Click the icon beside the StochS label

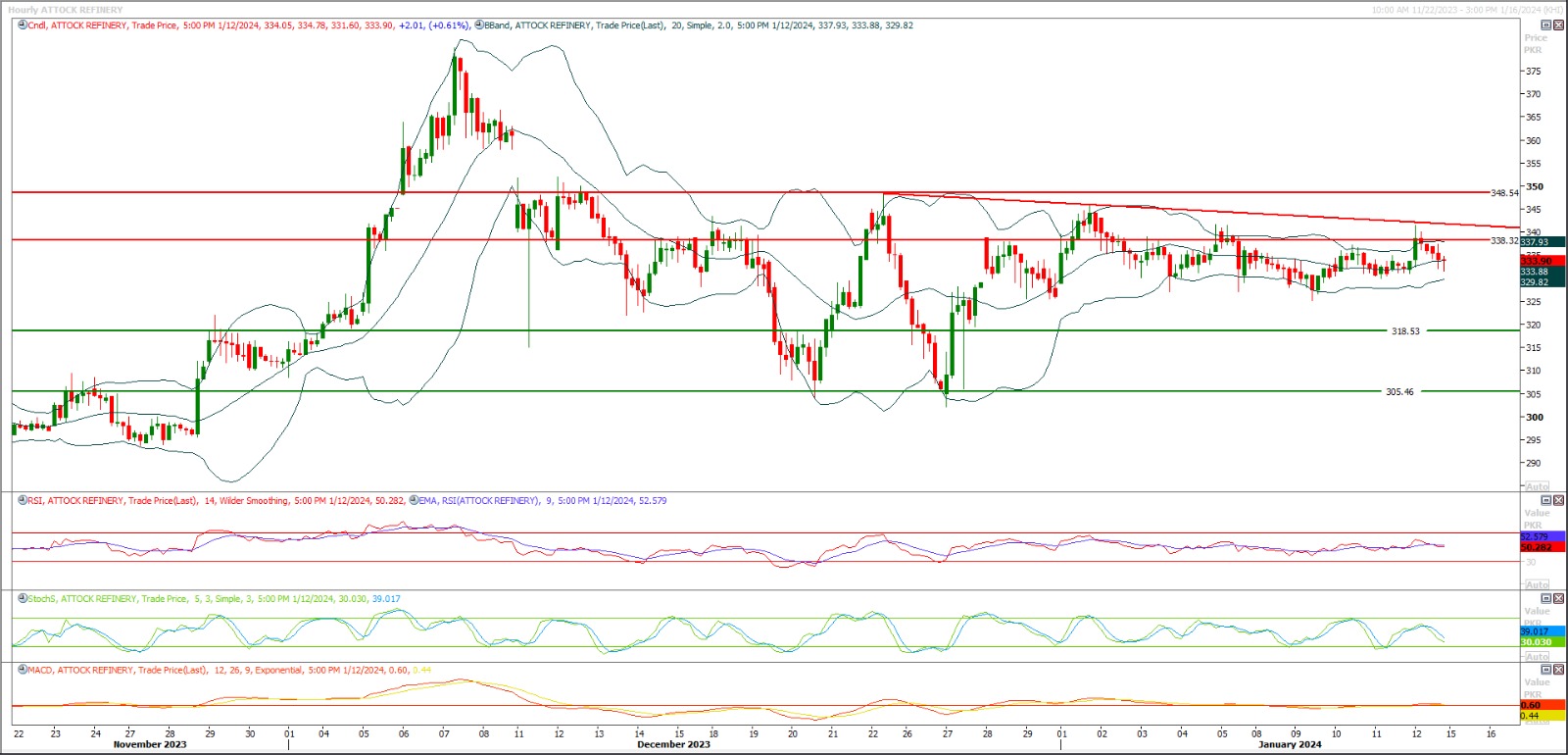22,599
